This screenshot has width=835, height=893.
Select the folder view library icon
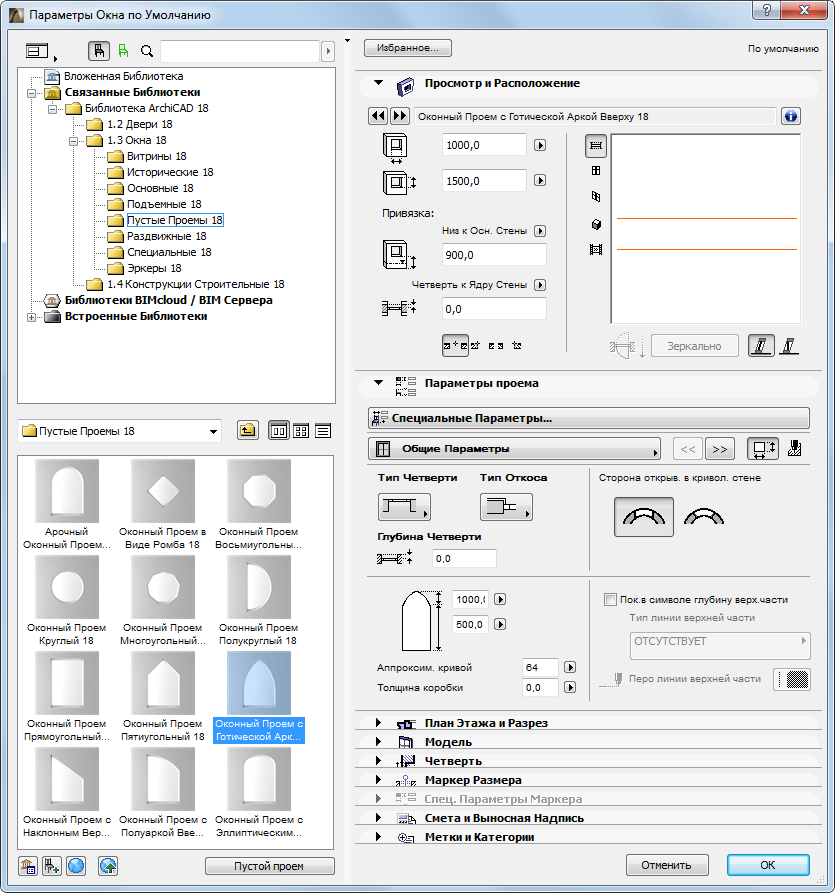pyautogui.click(x=99, y=51)
